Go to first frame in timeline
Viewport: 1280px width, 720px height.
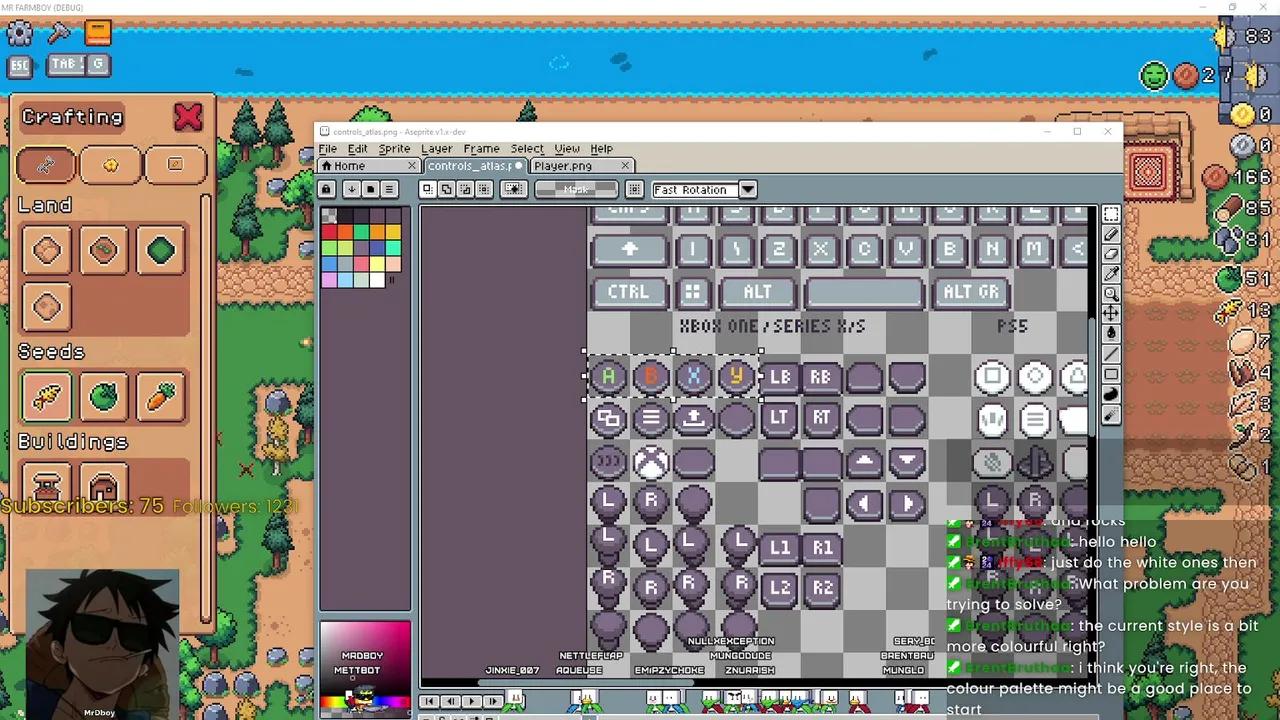430,702
